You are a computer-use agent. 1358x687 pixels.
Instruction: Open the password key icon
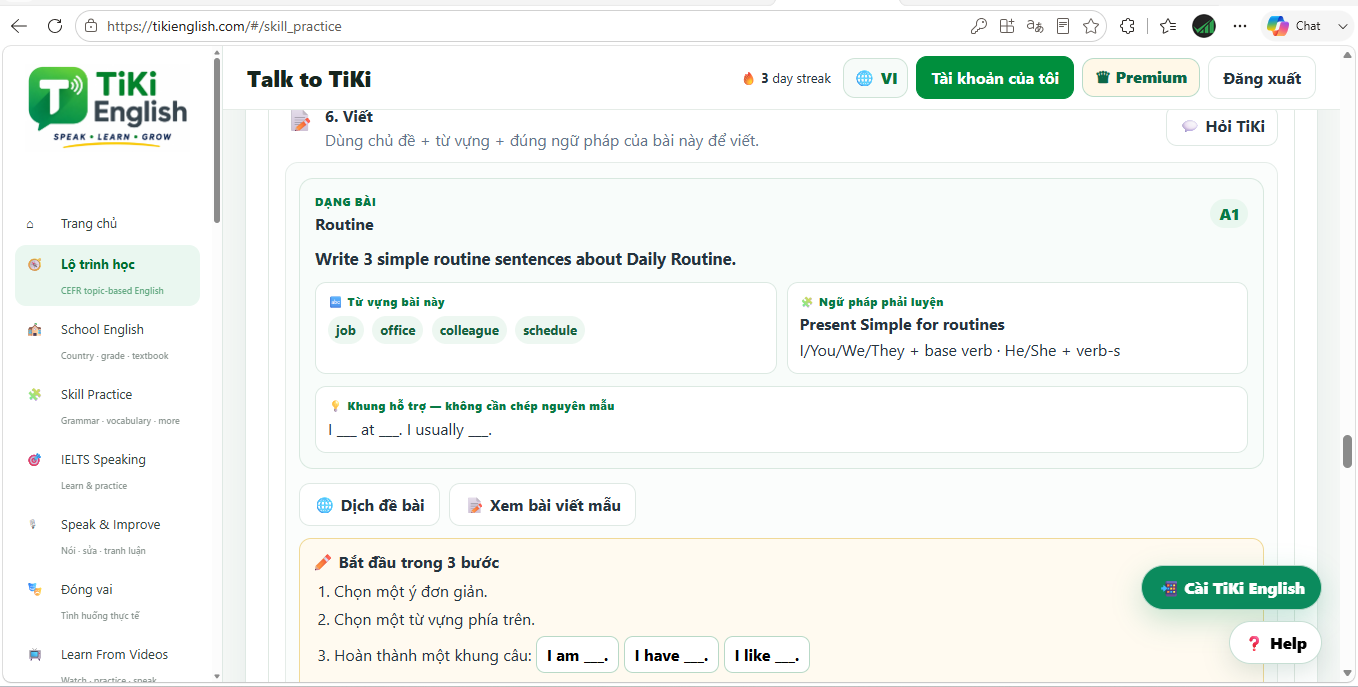[978, 26]
